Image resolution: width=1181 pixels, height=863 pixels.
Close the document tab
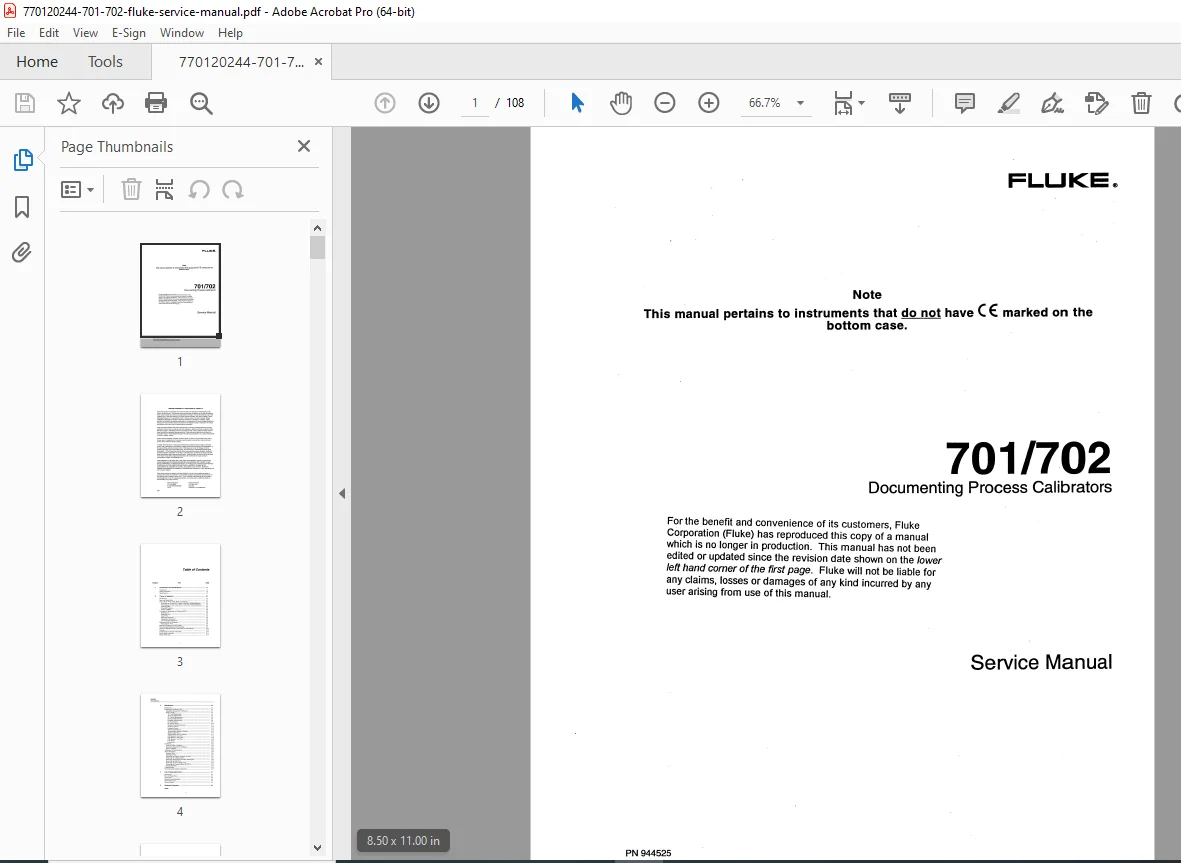pos(319,62)
